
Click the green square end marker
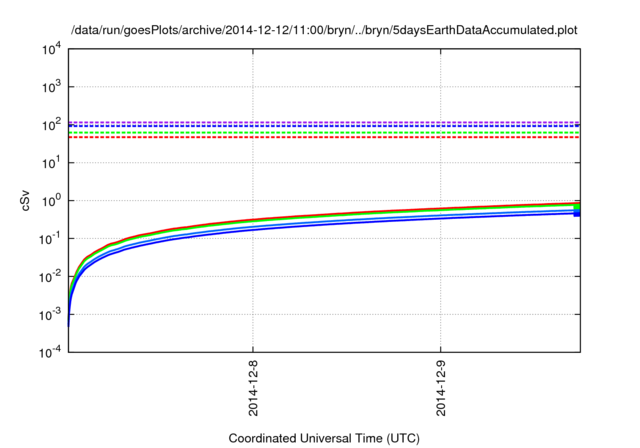[577, 207]
